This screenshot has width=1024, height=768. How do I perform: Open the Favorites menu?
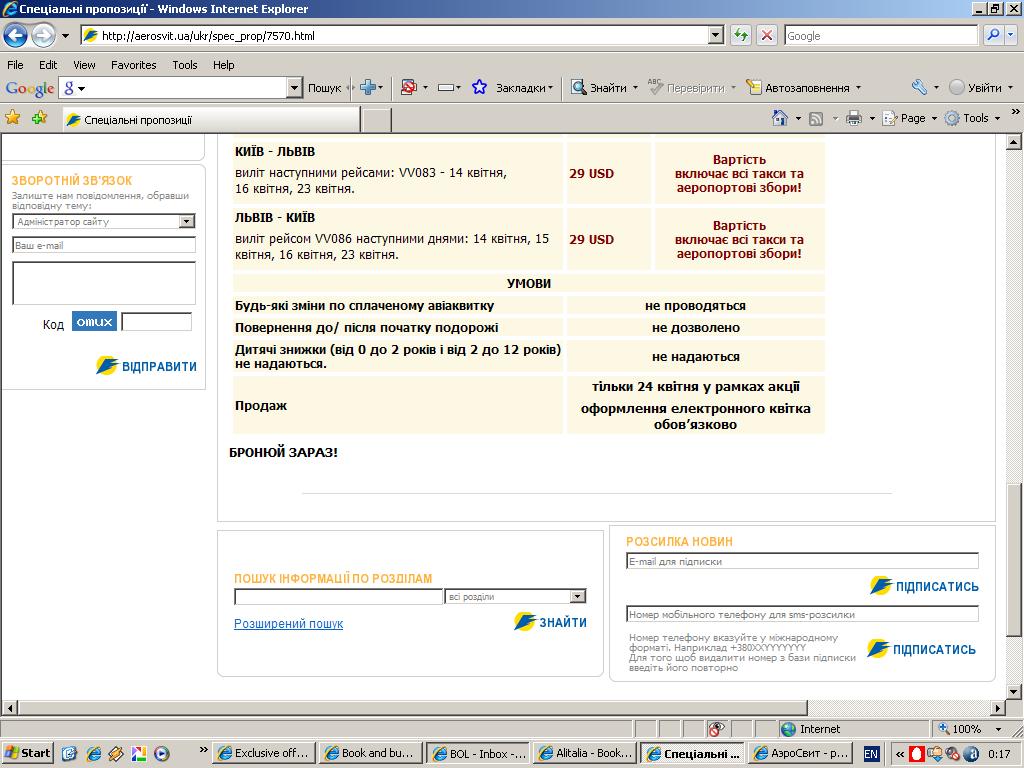[133, 65]
